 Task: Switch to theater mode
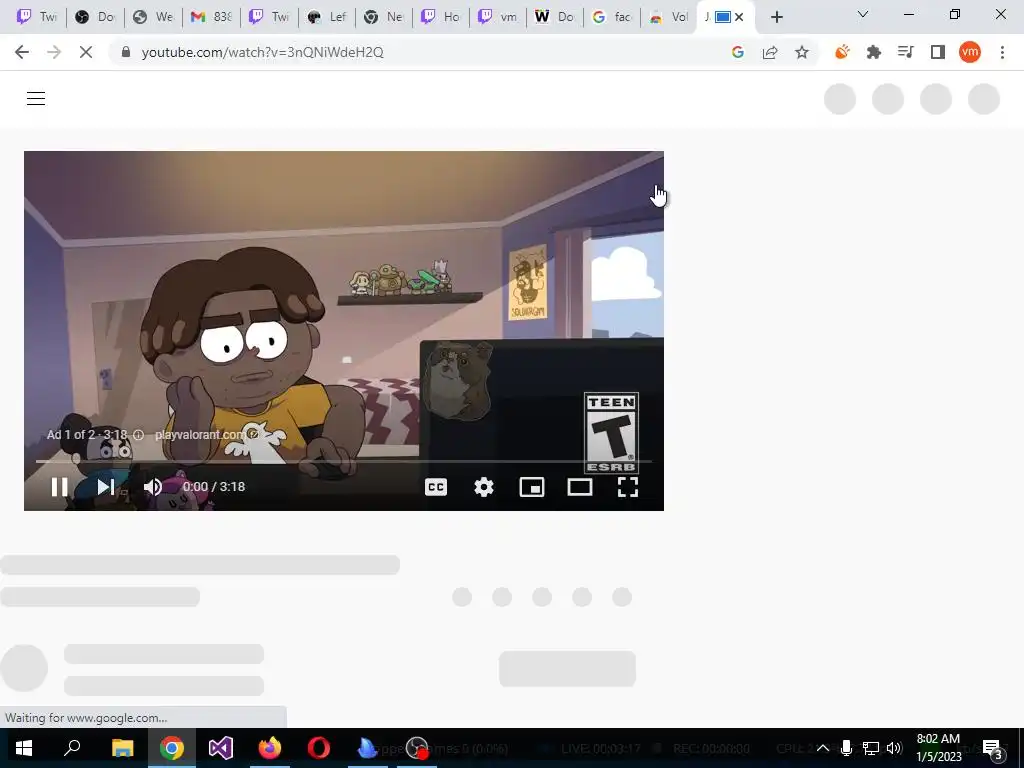pos(580,487)
